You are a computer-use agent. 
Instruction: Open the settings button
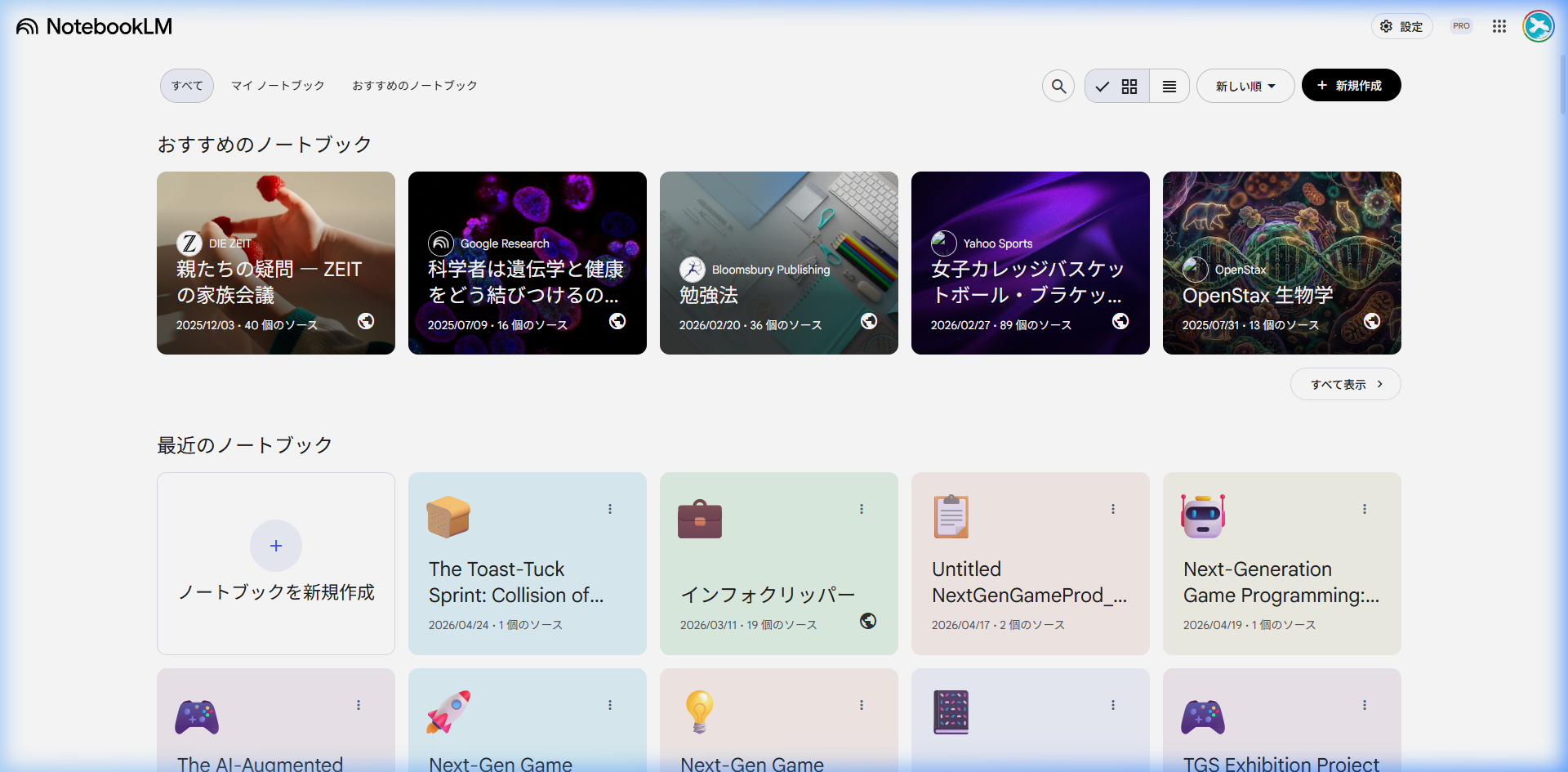(1401, 26)
